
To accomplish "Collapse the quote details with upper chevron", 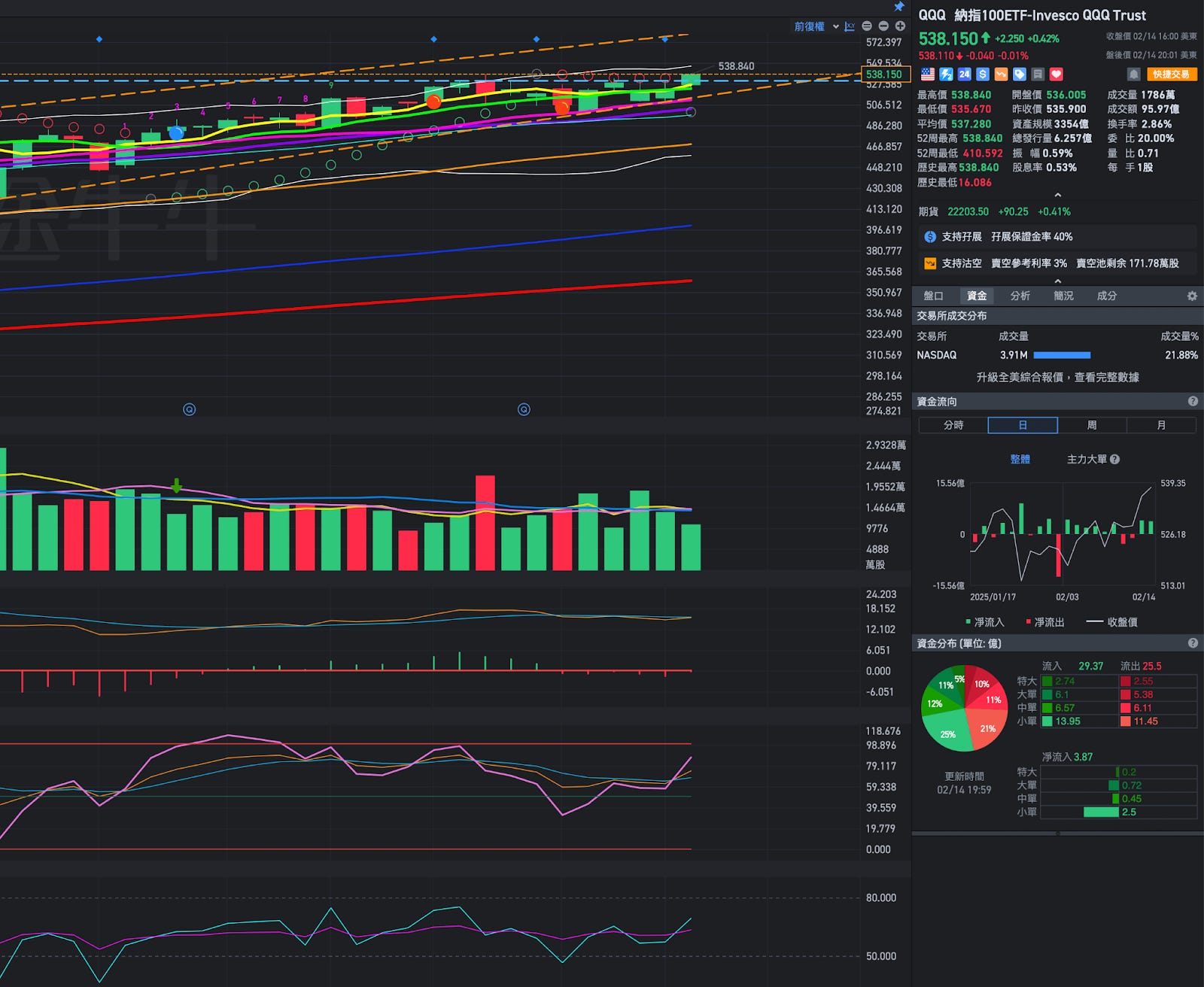I will (x=1057, y=196).
